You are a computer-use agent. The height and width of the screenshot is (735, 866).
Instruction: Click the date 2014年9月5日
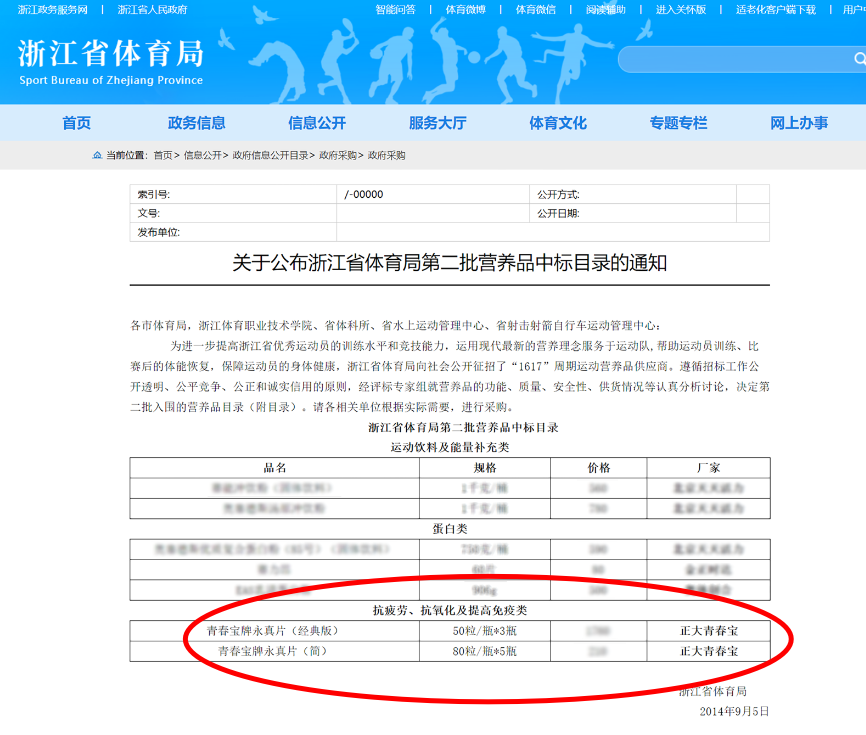click(x=734, y=711)
